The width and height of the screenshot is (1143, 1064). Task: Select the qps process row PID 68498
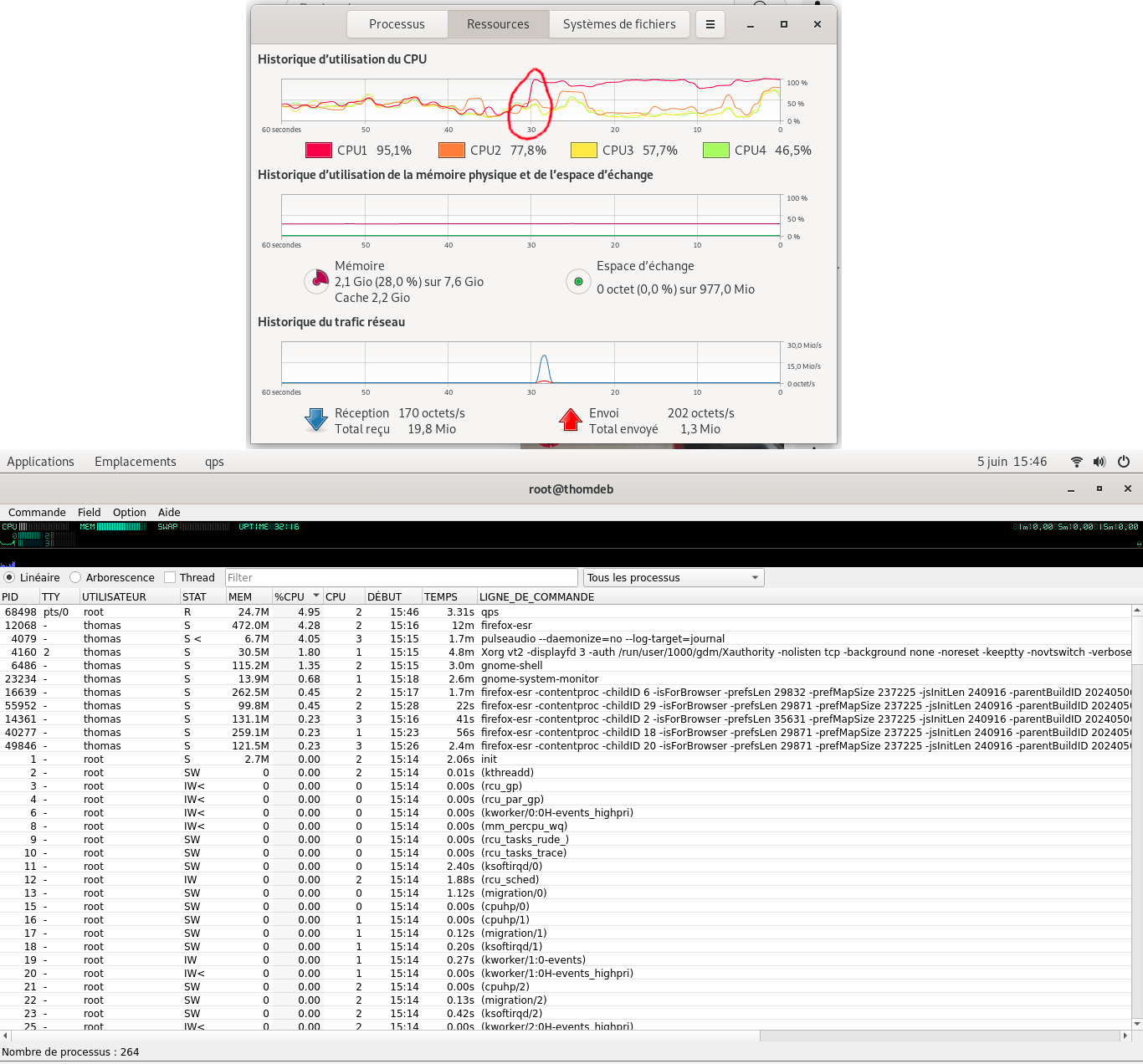coord(566,612)
